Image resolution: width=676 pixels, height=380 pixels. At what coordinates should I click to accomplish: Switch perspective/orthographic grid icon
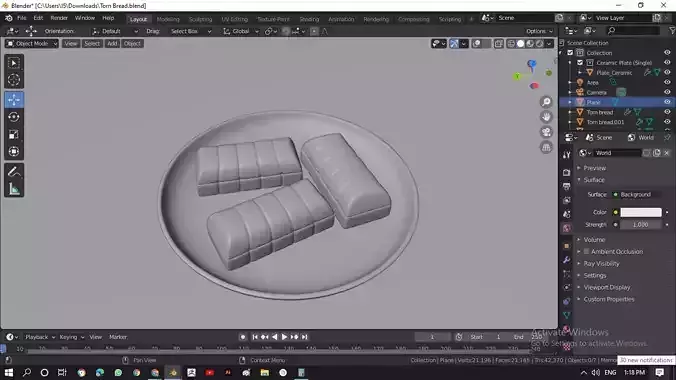[546, 147]
